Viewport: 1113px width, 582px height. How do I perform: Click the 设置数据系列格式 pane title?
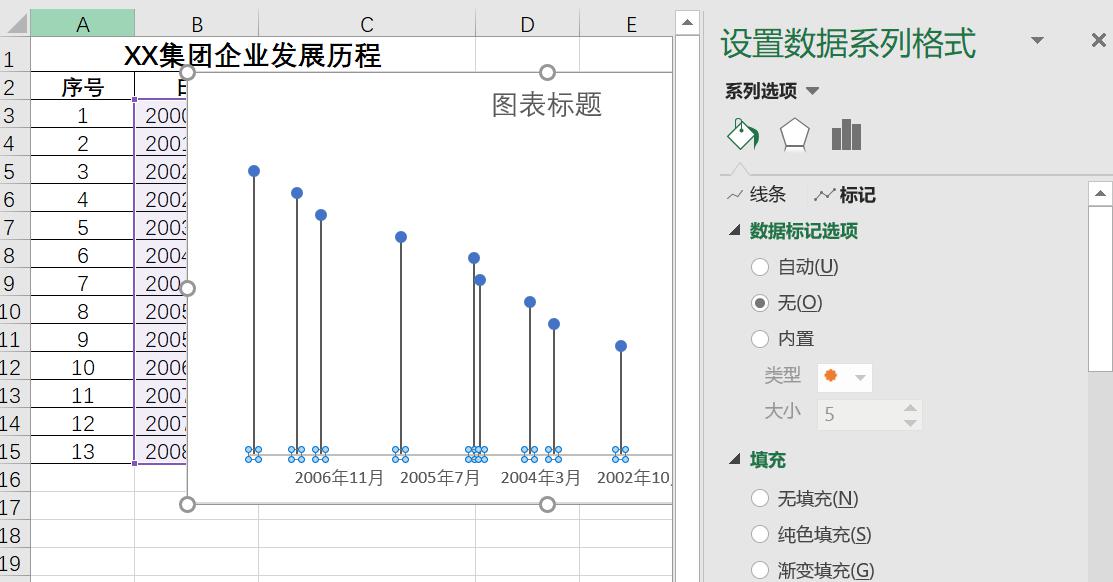tap(848, 42)
